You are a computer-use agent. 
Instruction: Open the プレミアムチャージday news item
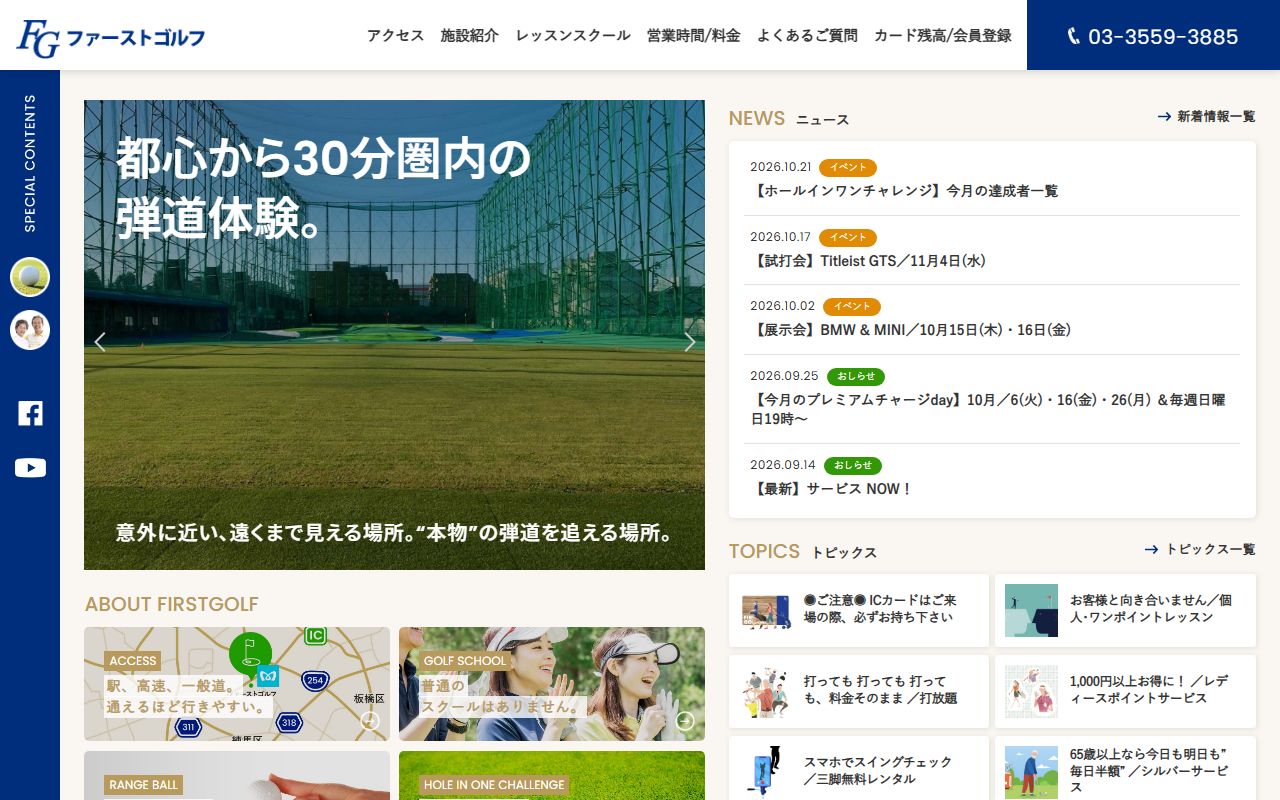click(x=990, y=409)
